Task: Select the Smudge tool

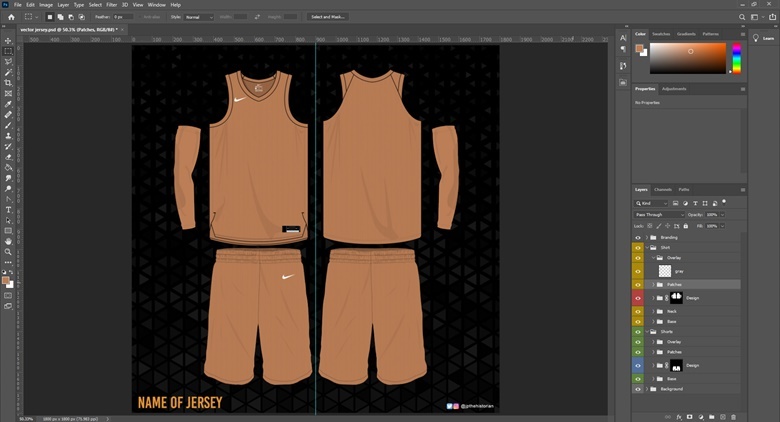Action: pos(8,178)
